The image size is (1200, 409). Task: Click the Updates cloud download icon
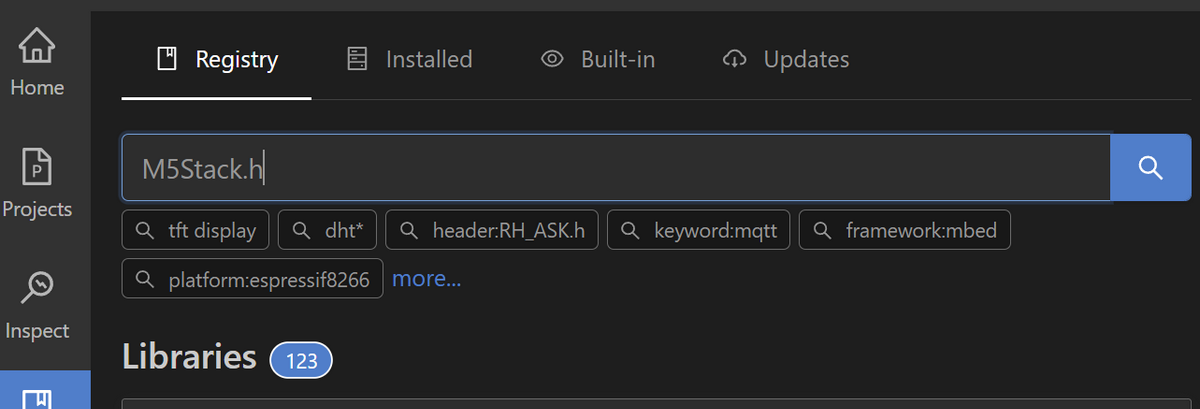(x=734, y=59)
